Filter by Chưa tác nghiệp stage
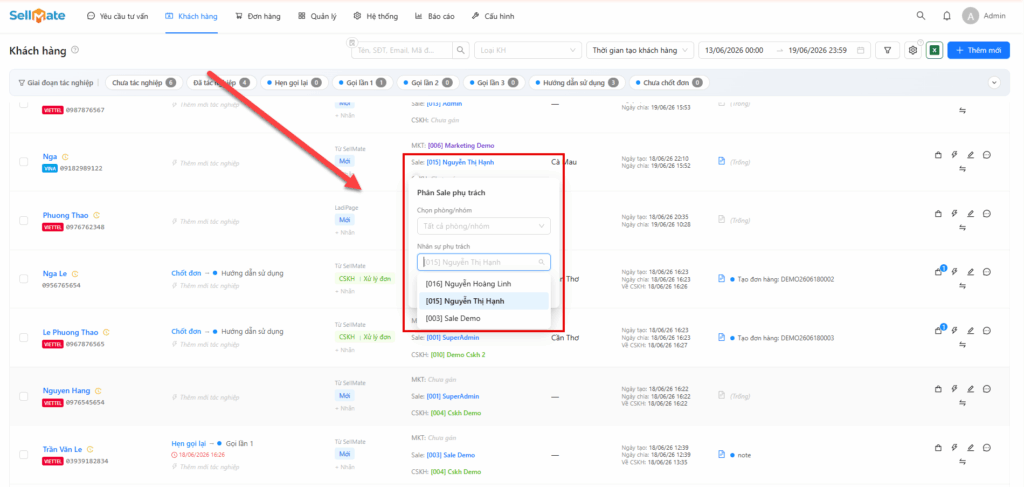Image resolution: width=1024 pixels, height=487 pixels. (x=143, y=83)
